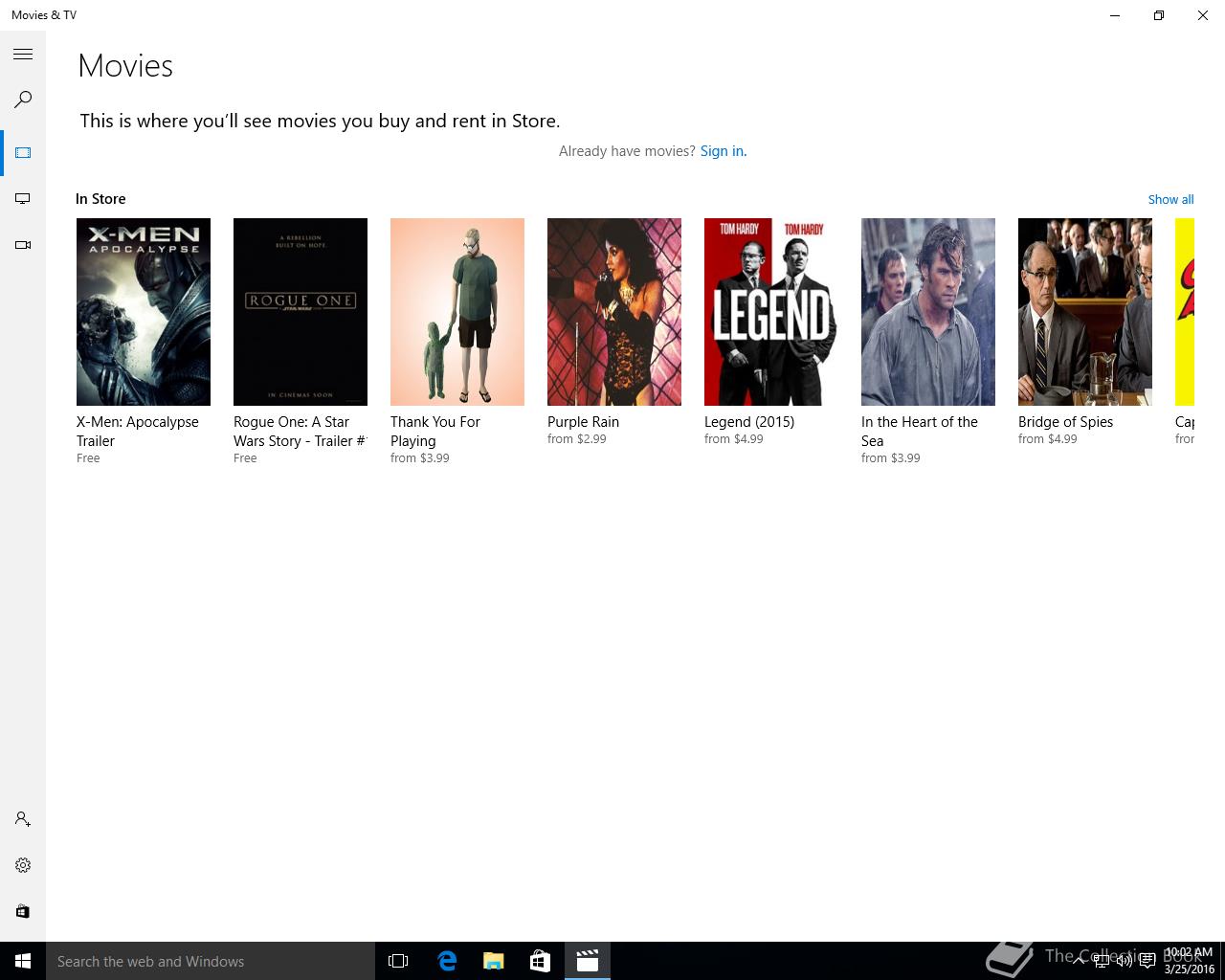Click Rogue One: A Star Wars Story title
Viewport: 1225px width, 980px height.
[300, 432]
